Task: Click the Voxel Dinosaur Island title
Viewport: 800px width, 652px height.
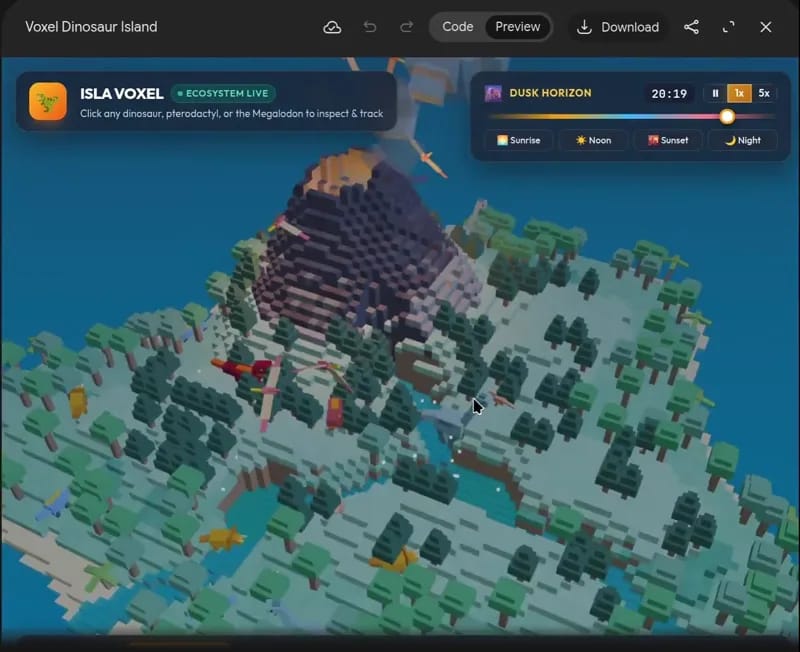Action: coord(91,27)
